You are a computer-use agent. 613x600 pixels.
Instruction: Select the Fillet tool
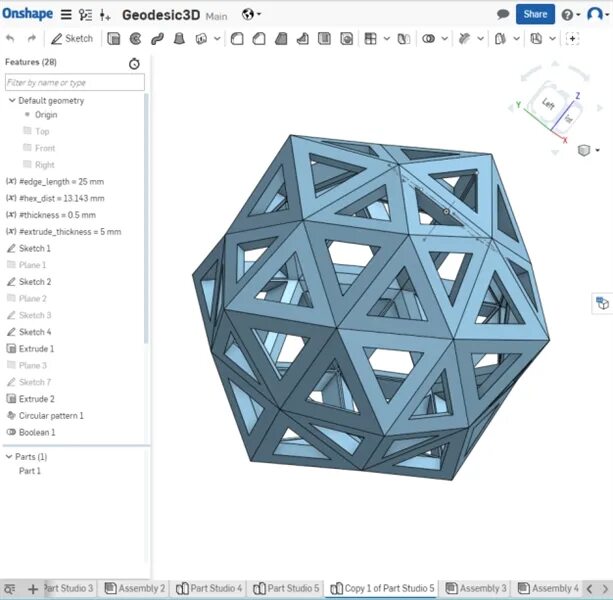(237, 39)
